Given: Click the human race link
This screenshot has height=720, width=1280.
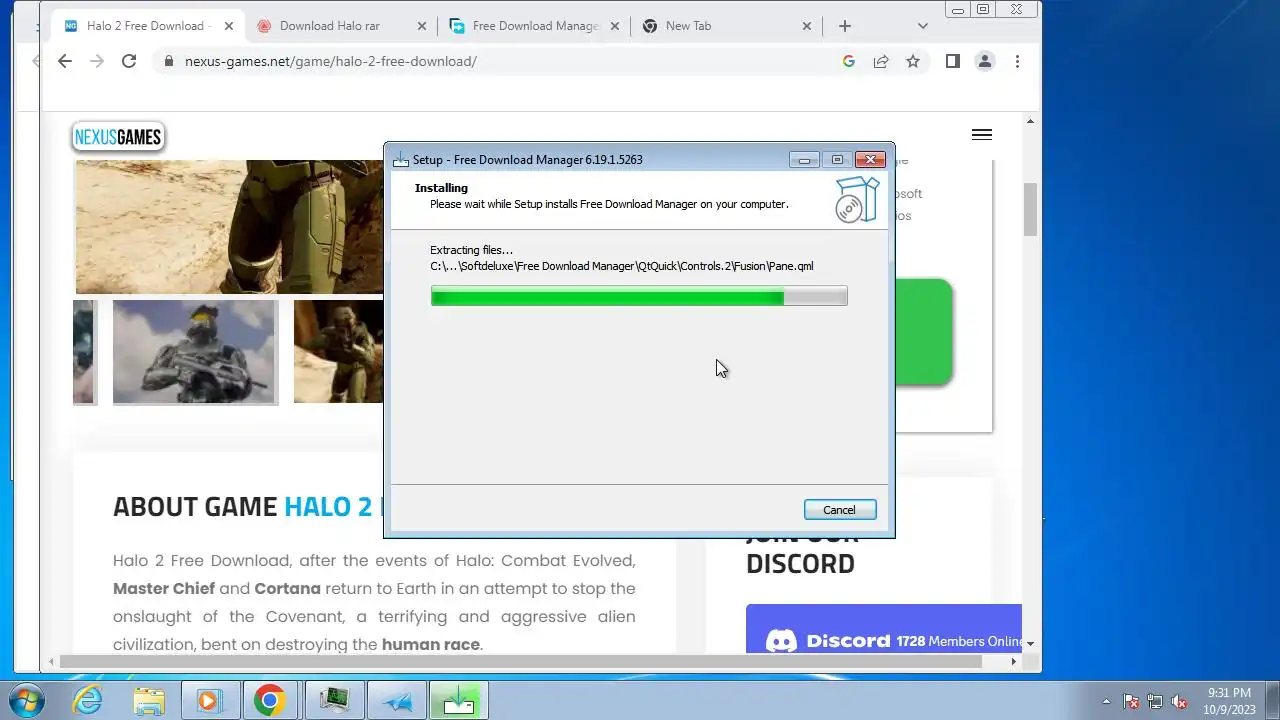Looking at the screenshot, I should pos(431,645).
